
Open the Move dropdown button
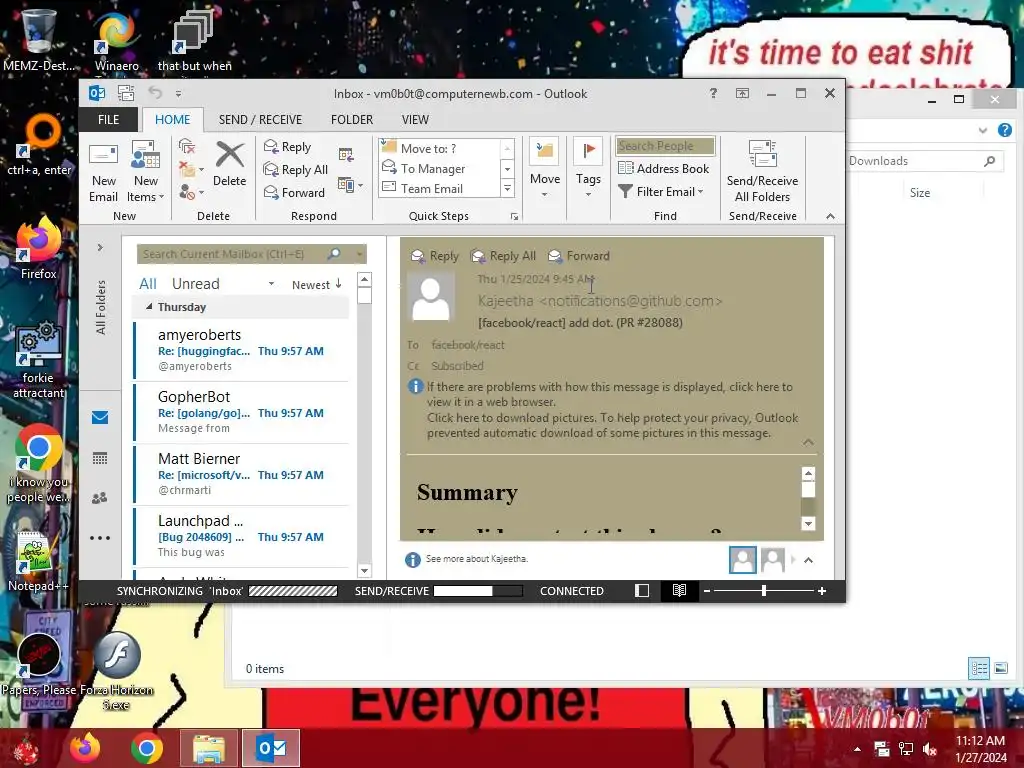click(545, 170)
